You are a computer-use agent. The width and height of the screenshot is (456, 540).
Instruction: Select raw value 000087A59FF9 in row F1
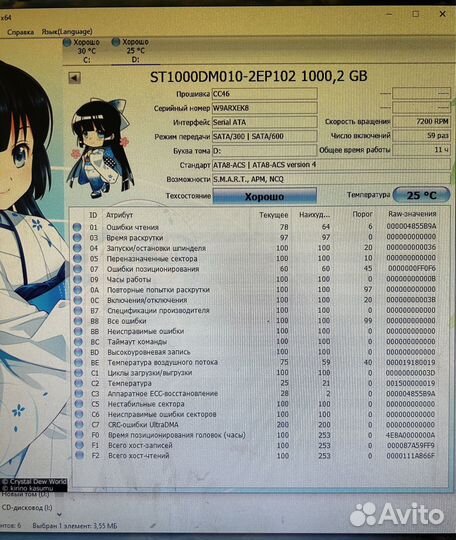411,445
